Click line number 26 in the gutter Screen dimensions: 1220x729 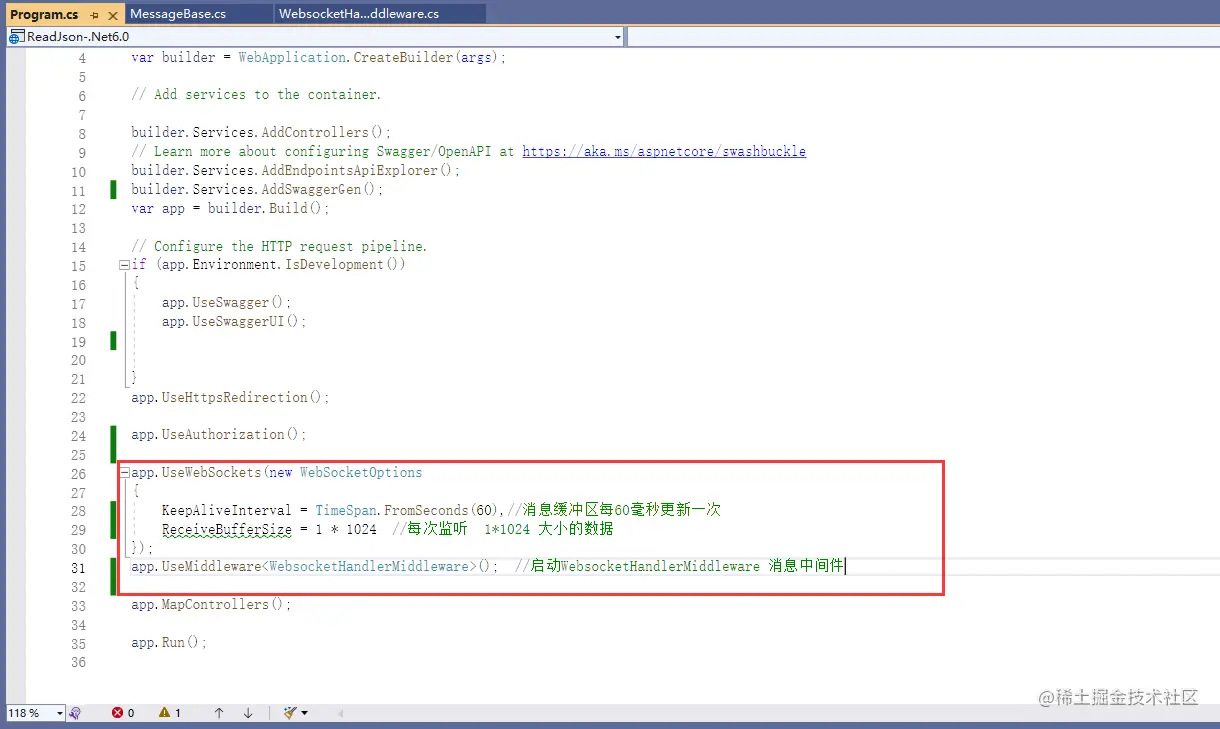[78, 473]
